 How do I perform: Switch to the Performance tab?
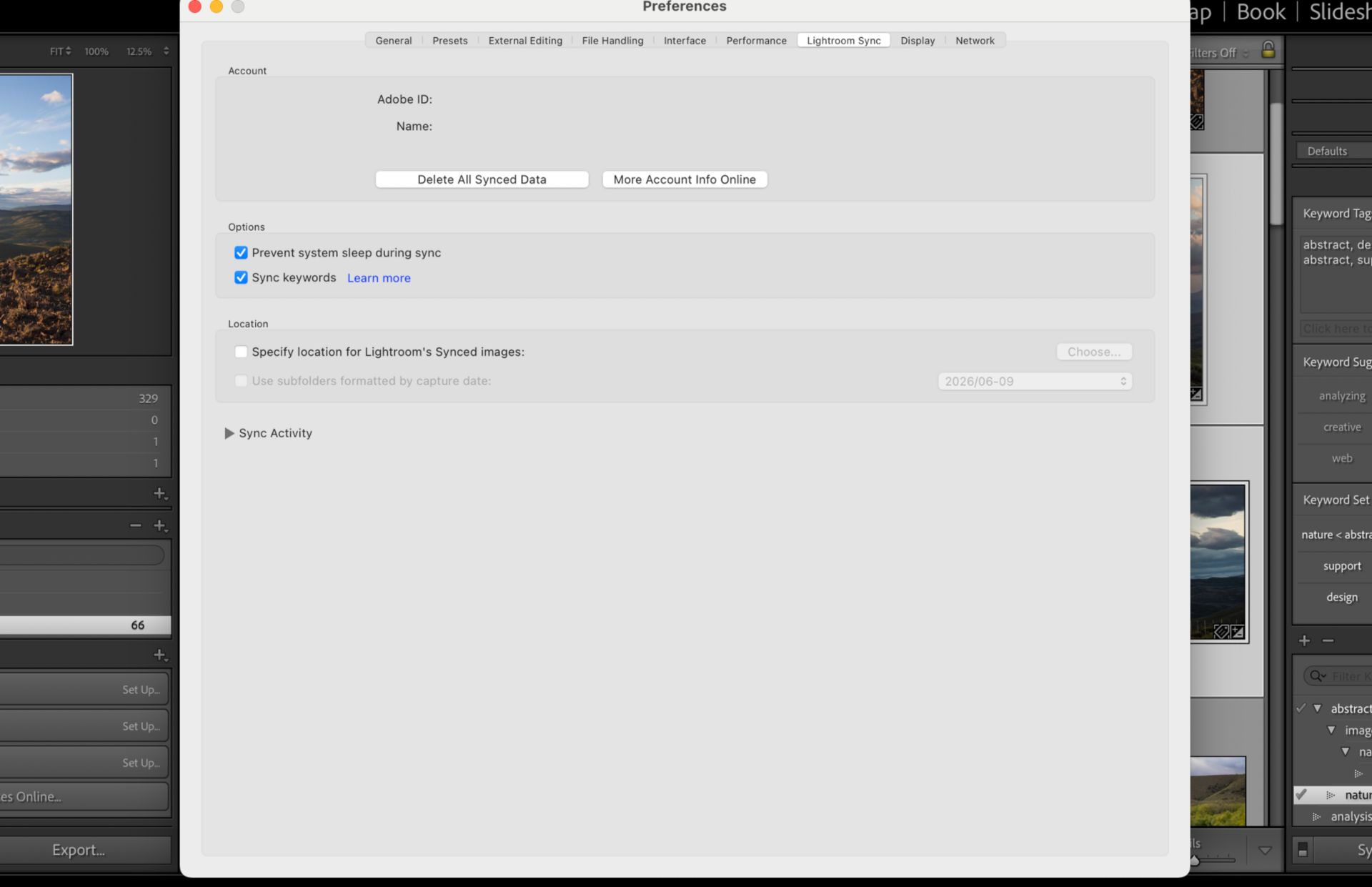[756, 41]
